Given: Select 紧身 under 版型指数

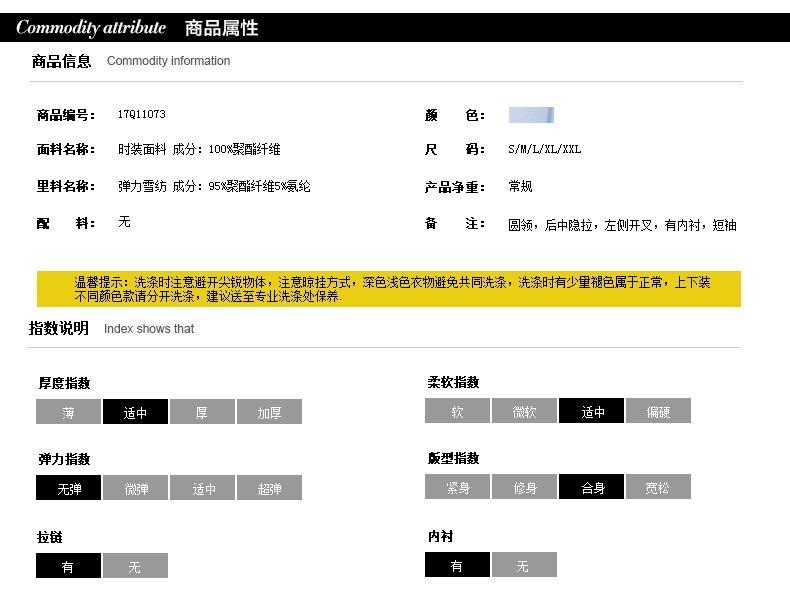Looking at the screenshot, I should [457, 488].
